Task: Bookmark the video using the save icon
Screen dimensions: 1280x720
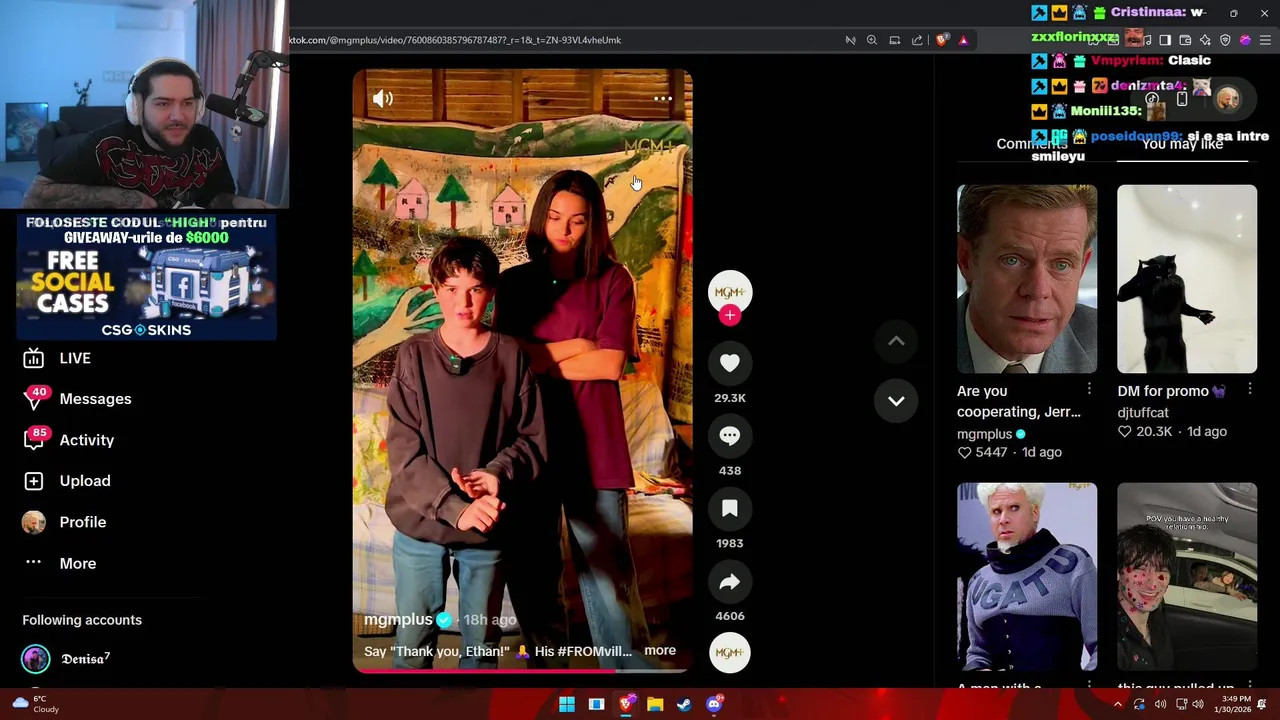Action: 730,509
